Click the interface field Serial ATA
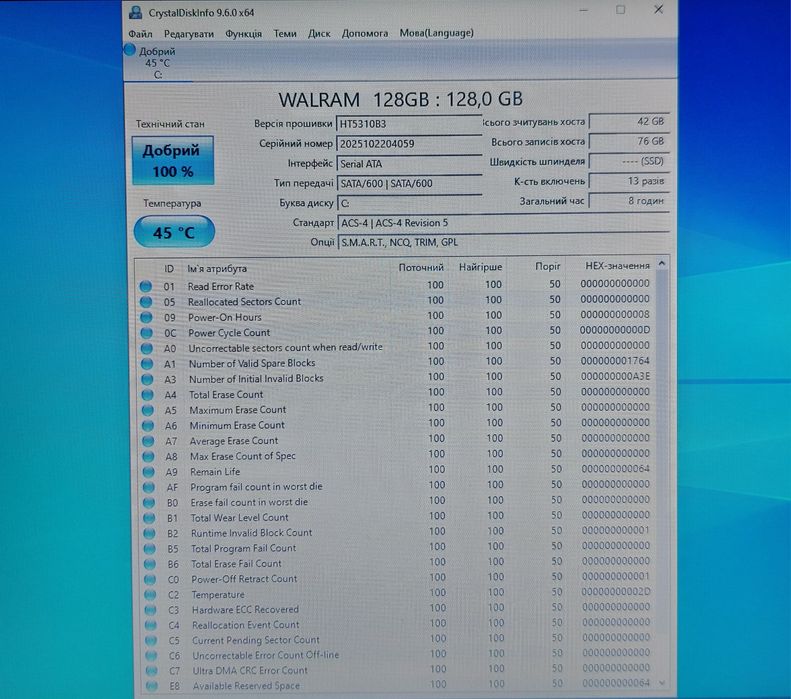This screenshot has width=791, height=699. coord(409,164)
